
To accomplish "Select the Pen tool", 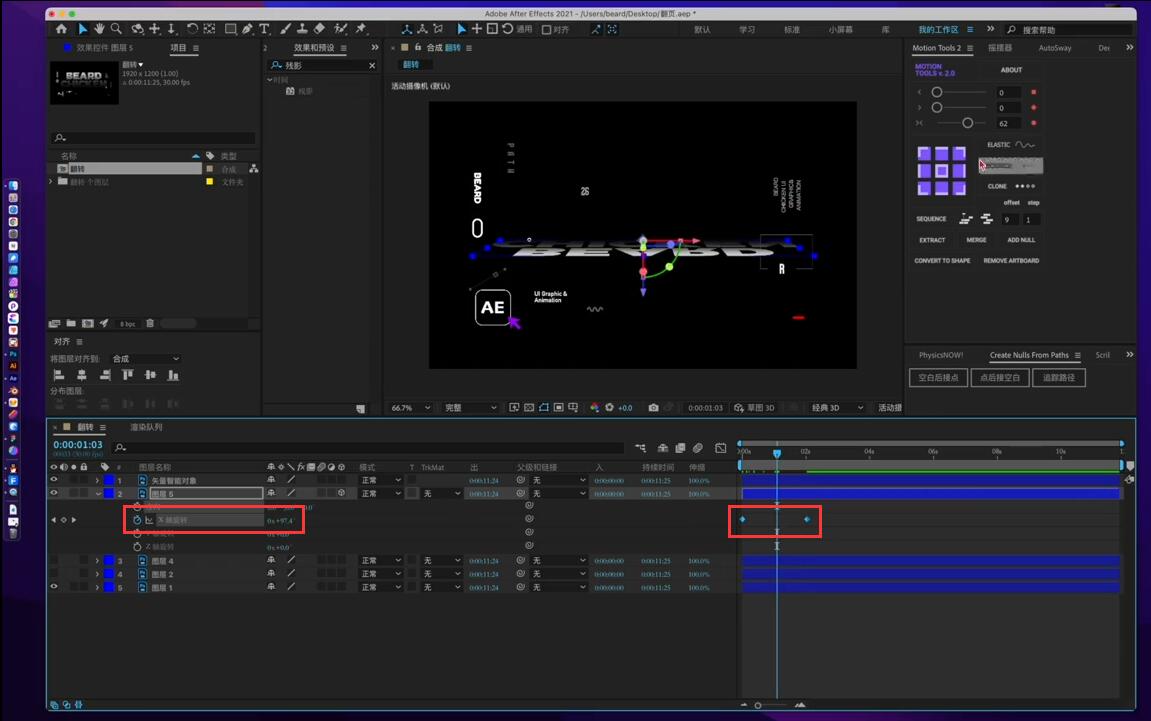I will [x=247, y=29].
